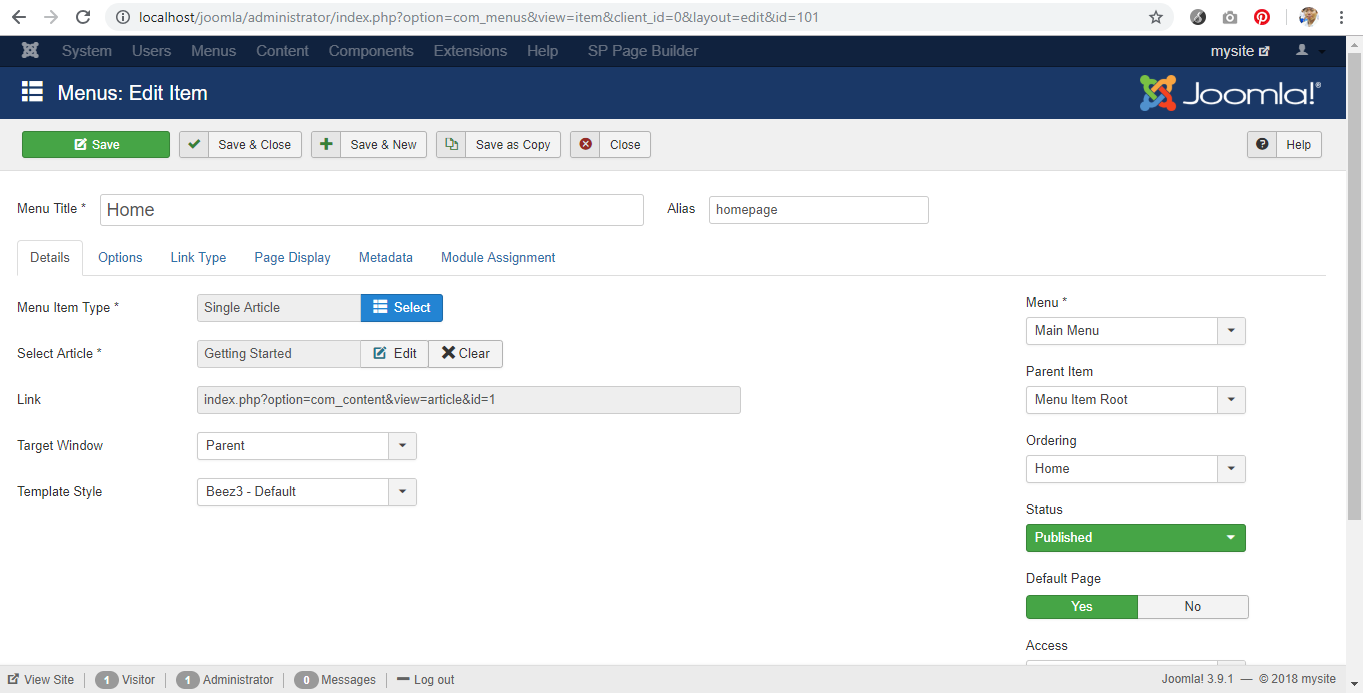This screenshot has height=693, width=1363.
Task: Click the Help question mark icon
Action: pos(1262,144)
